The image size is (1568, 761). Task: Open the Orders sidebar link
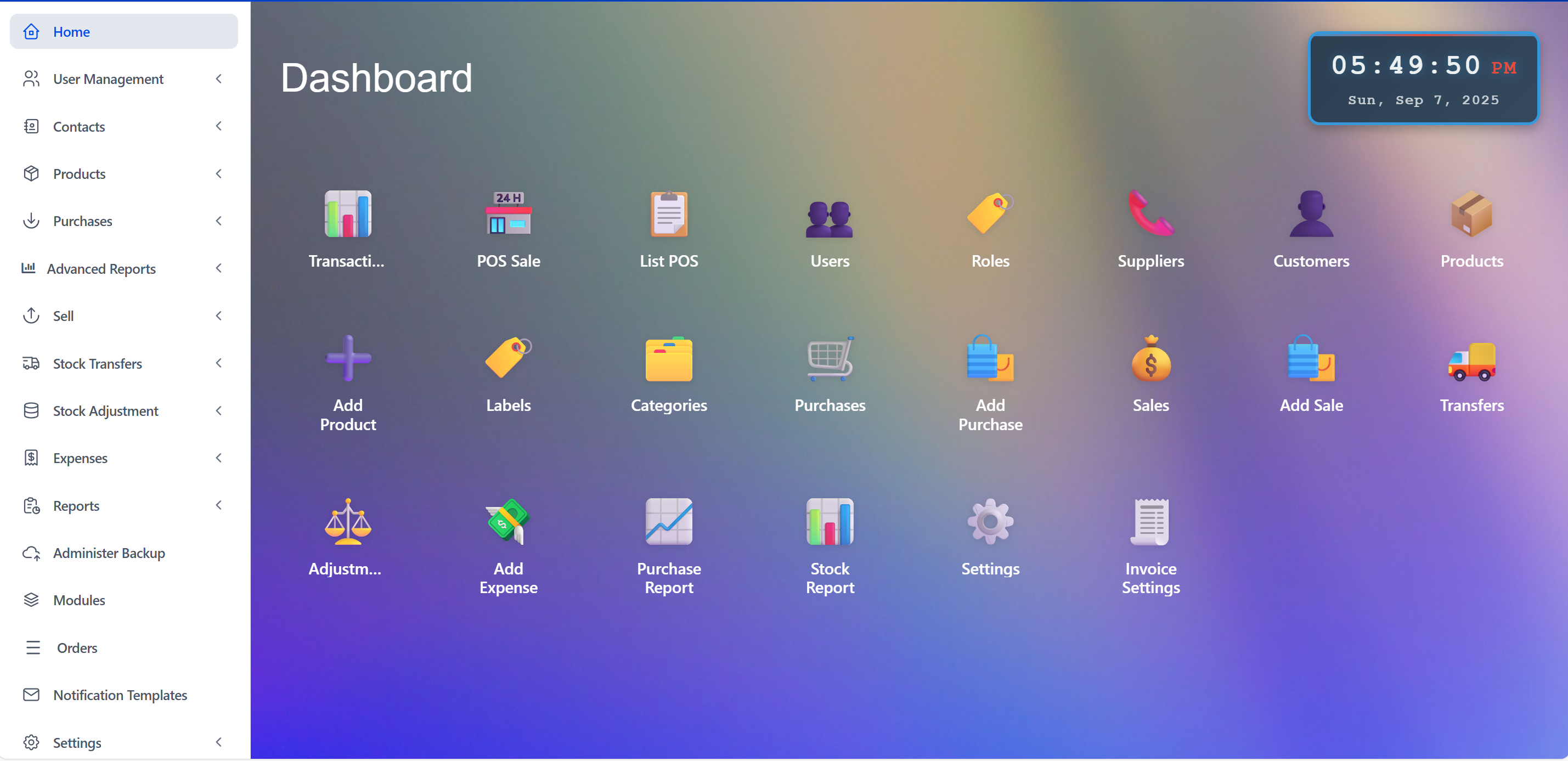click(x=77, y=647)
